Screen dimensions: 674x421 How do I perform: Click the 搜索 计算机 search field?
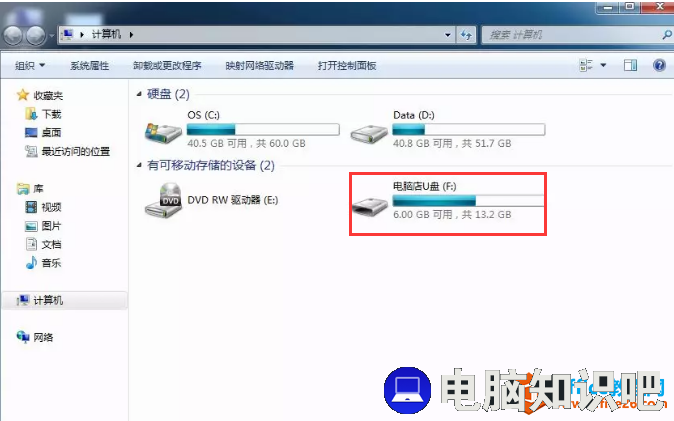[x=571, y=35]
